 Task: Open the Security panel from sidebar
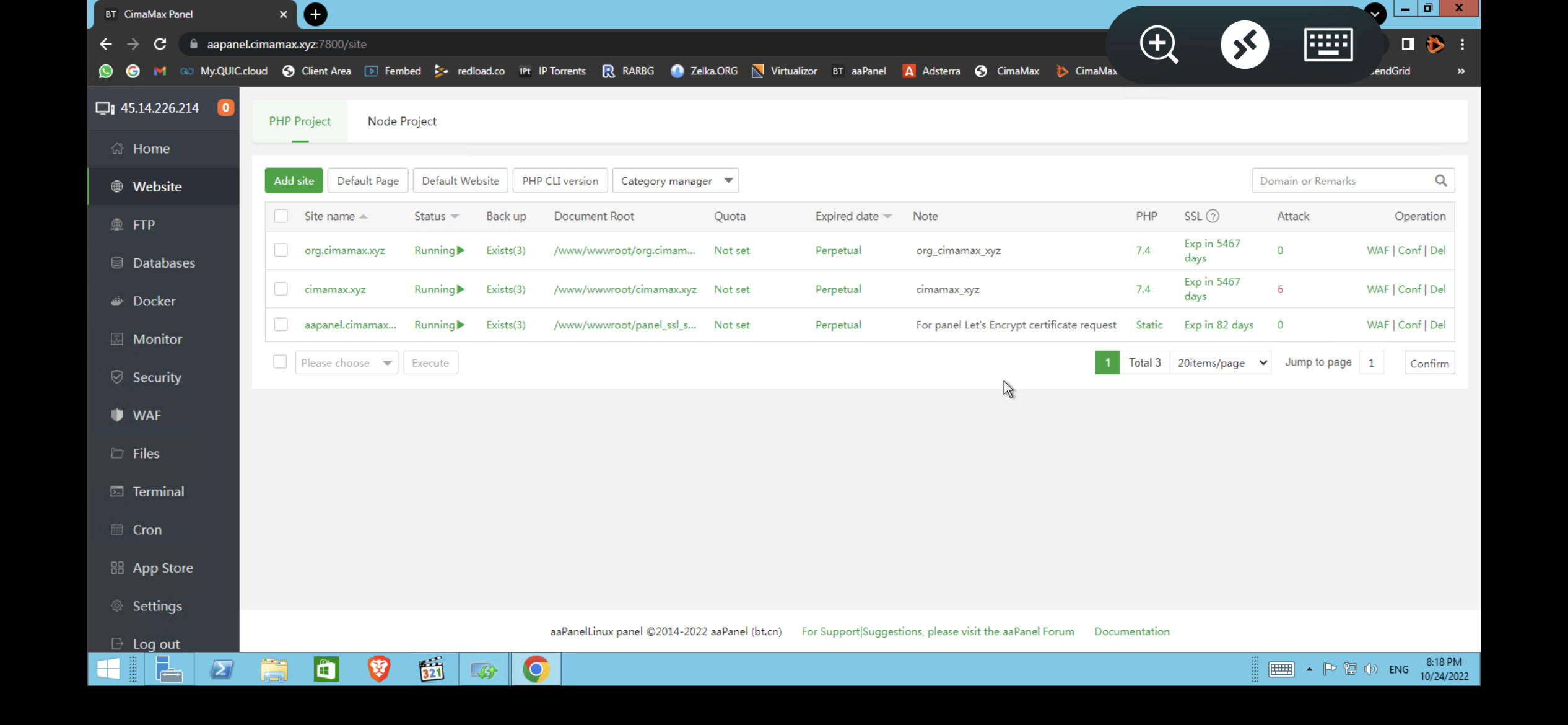156,377
